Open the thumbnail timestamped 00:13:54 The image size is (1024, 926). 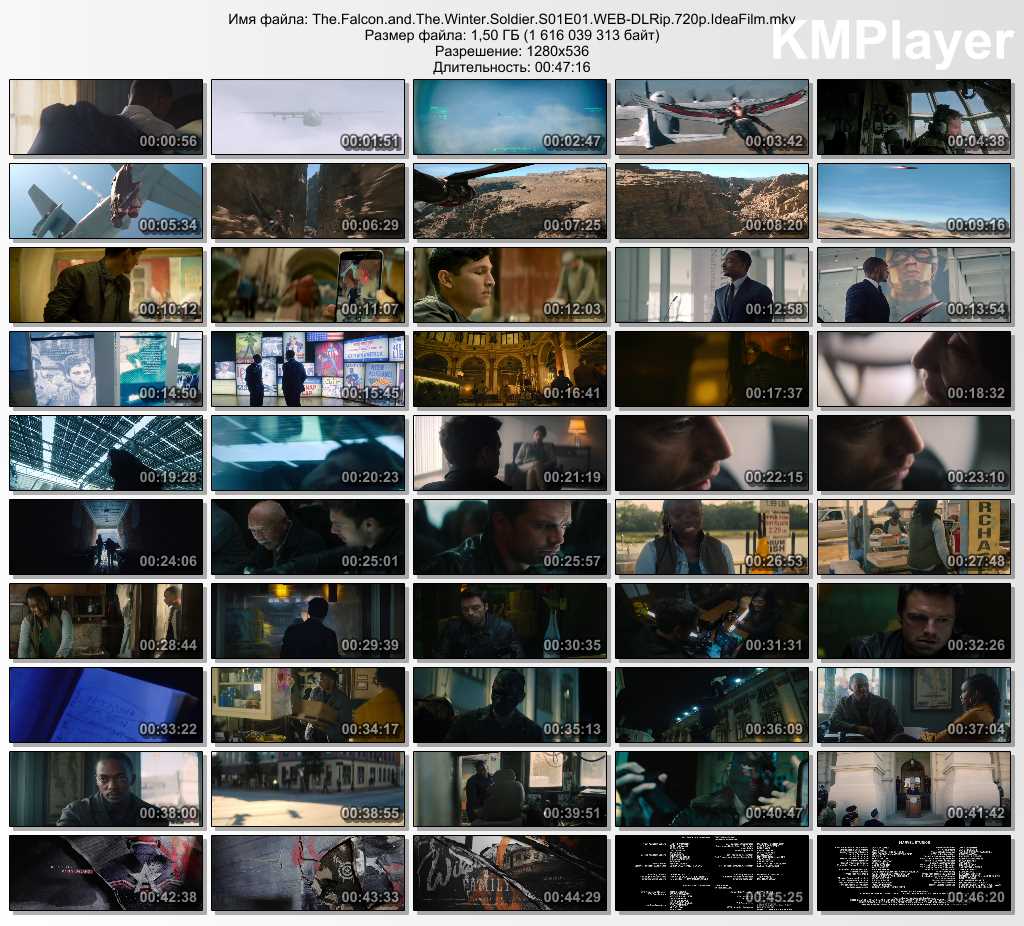tap(914, 285)
